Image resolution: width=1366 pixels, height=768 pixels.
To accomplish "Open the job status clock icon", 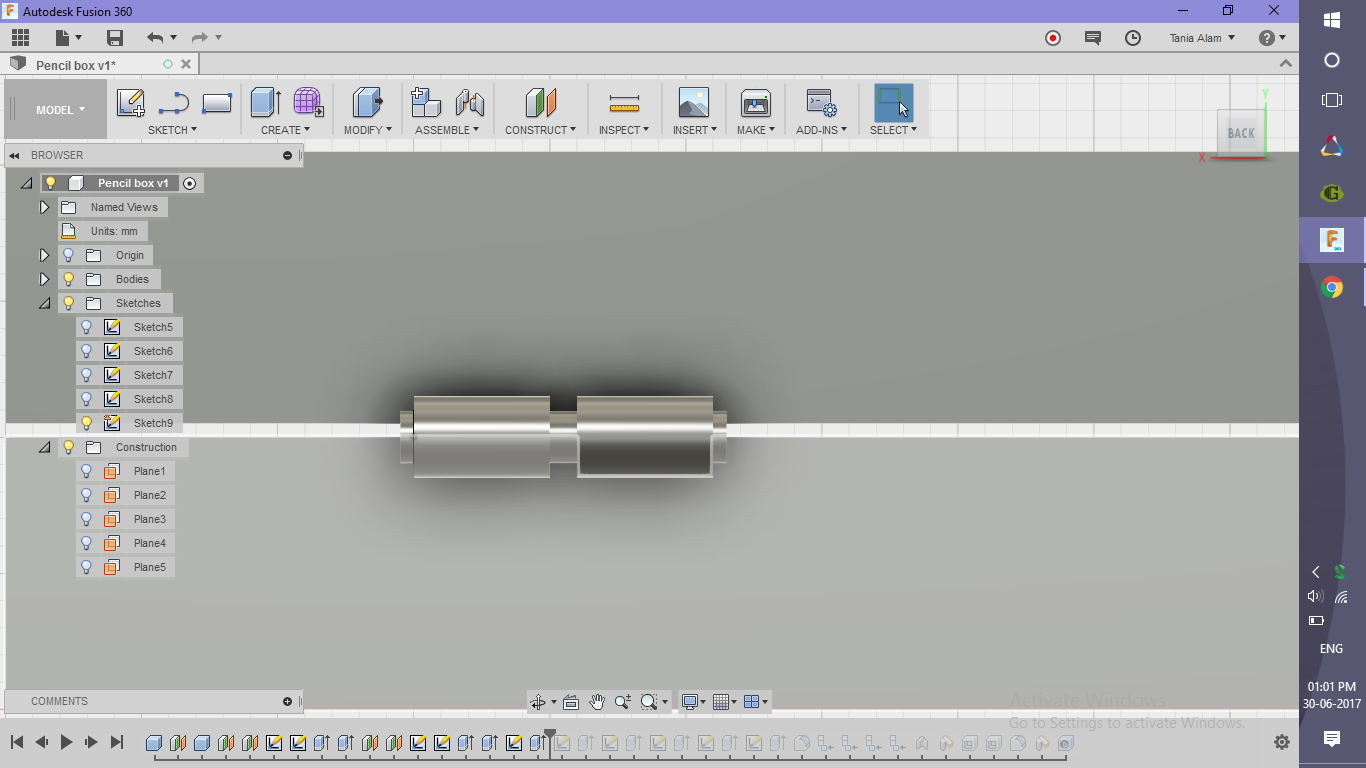I will (1133, 38).
